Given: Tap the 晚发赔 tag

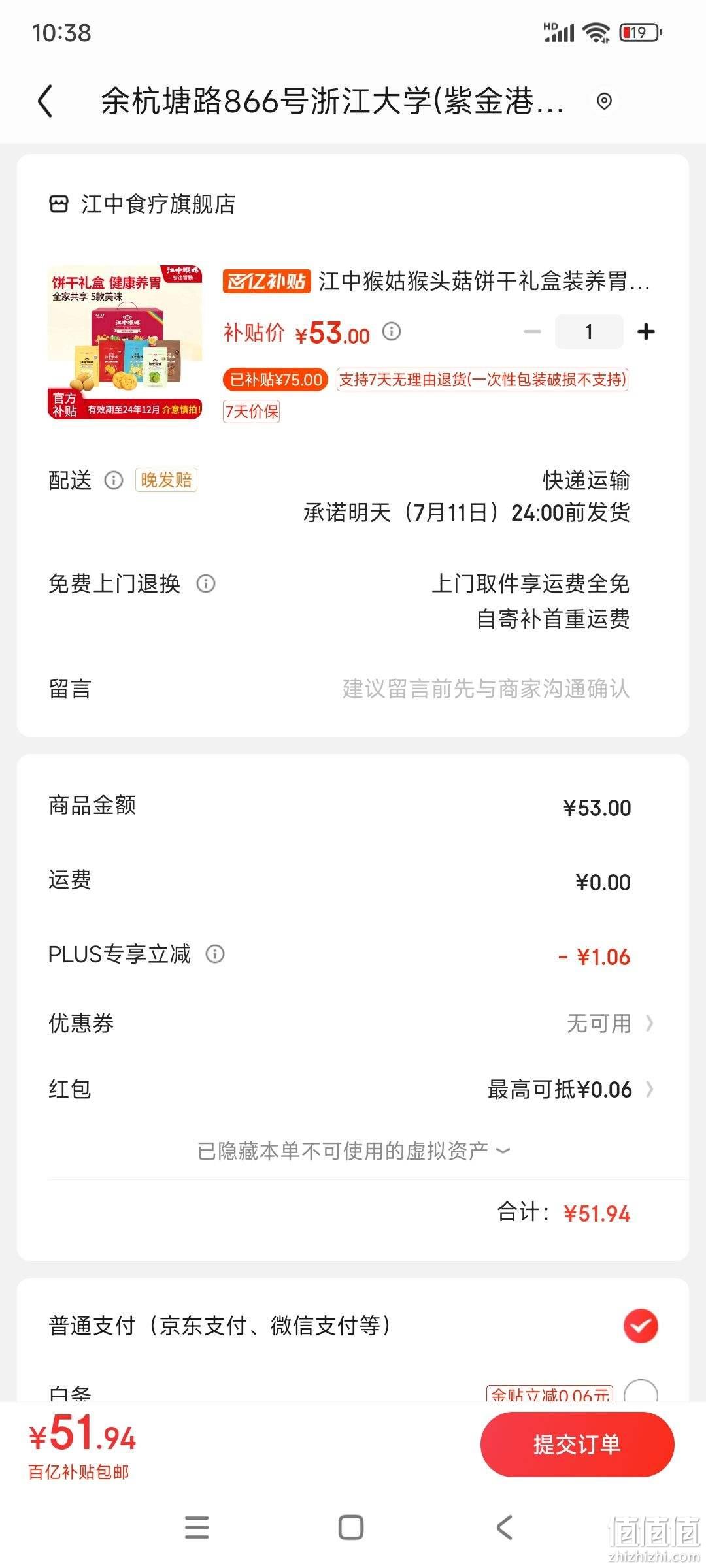Looking at the screenshot, I should tap(166, 480).
